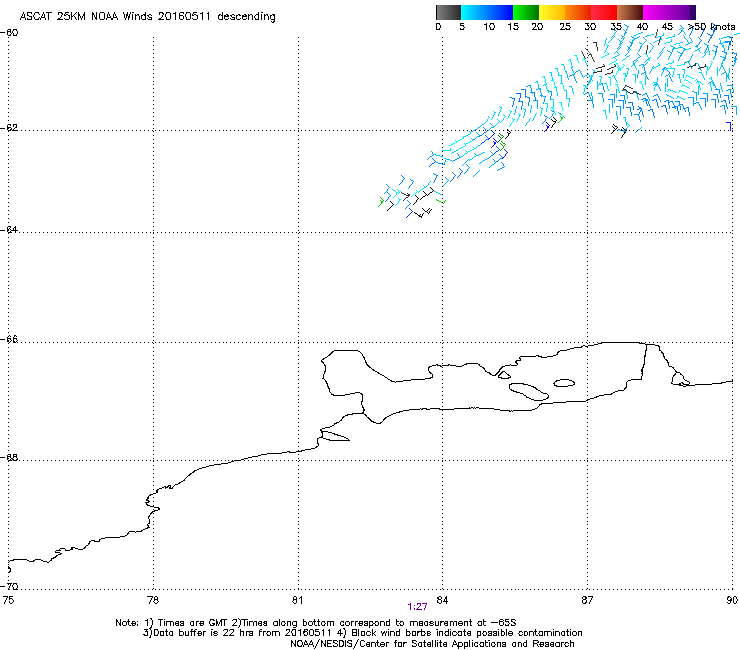Click the NOAA/NESDIS Center for Satellite Applications credit
Screen dimensions: 740x650
[432, 644]
